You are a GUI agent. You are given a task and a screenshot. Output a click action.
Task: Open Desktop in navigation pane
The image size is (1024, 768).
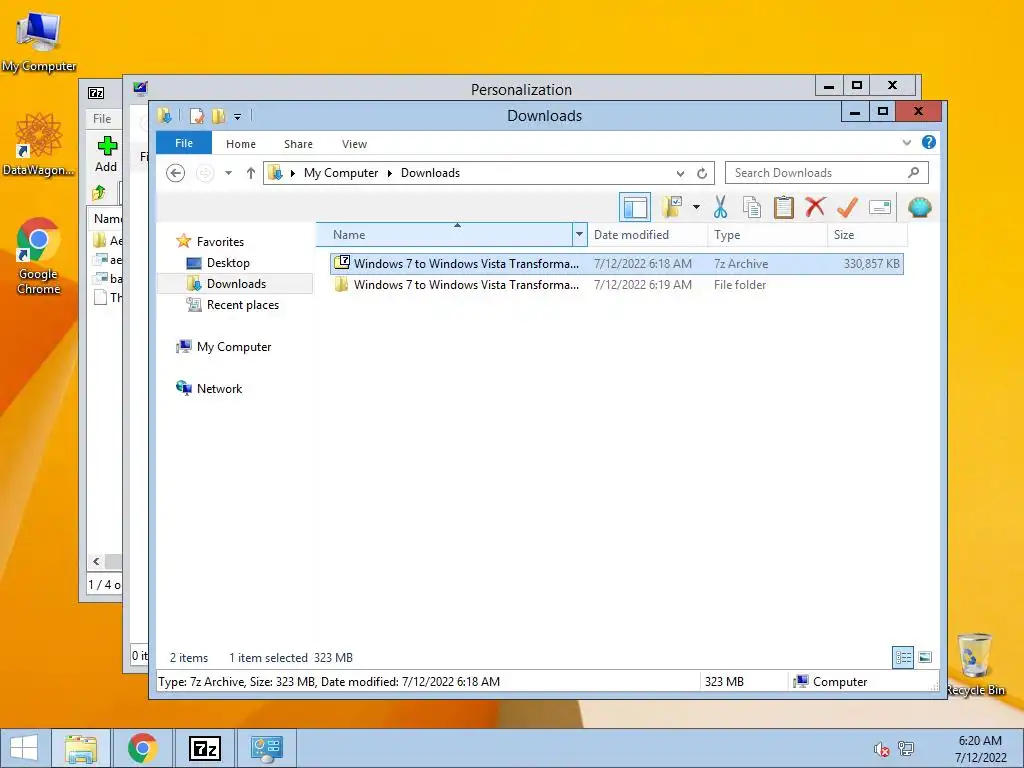217,263
